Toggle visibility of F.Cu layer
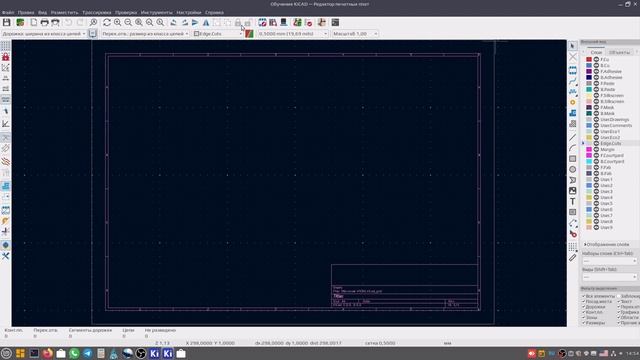Screen dimensions: 640x360 click(596, 60)
